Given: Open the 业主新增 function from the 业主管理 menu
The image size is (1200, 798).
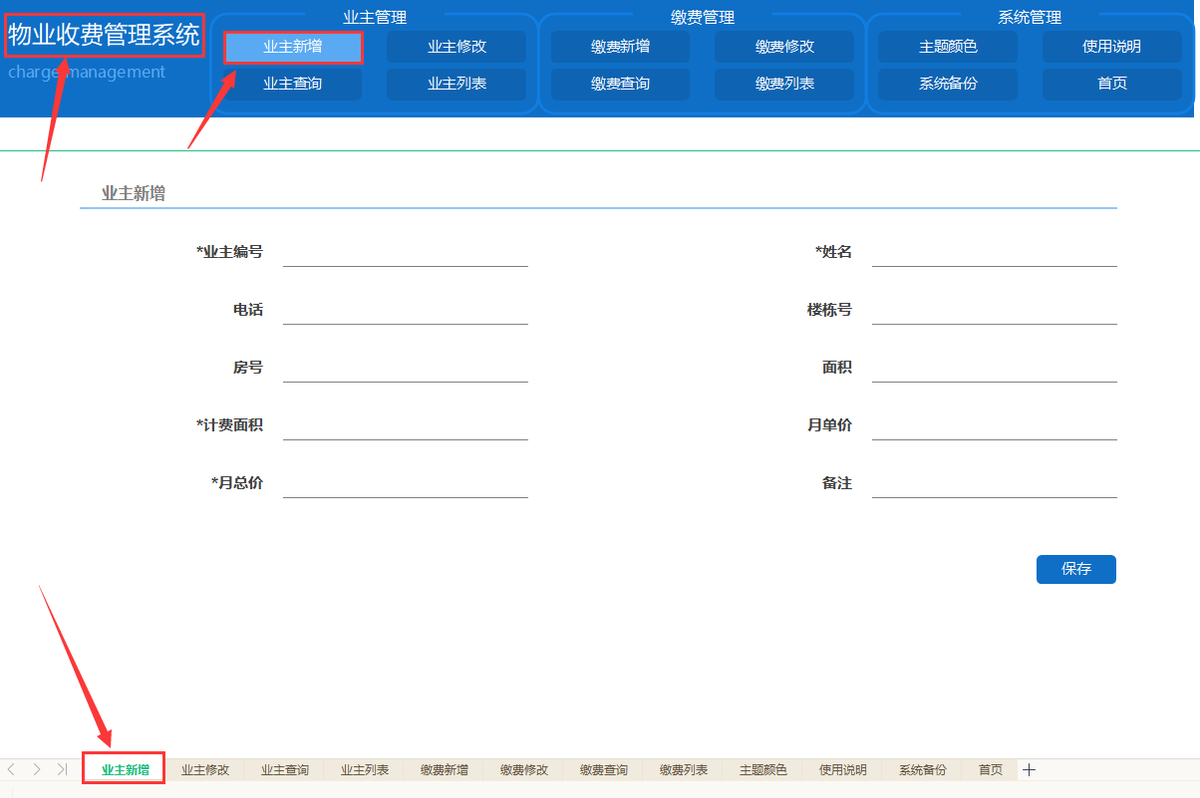Looking at the screenshot, I should 292,46.
